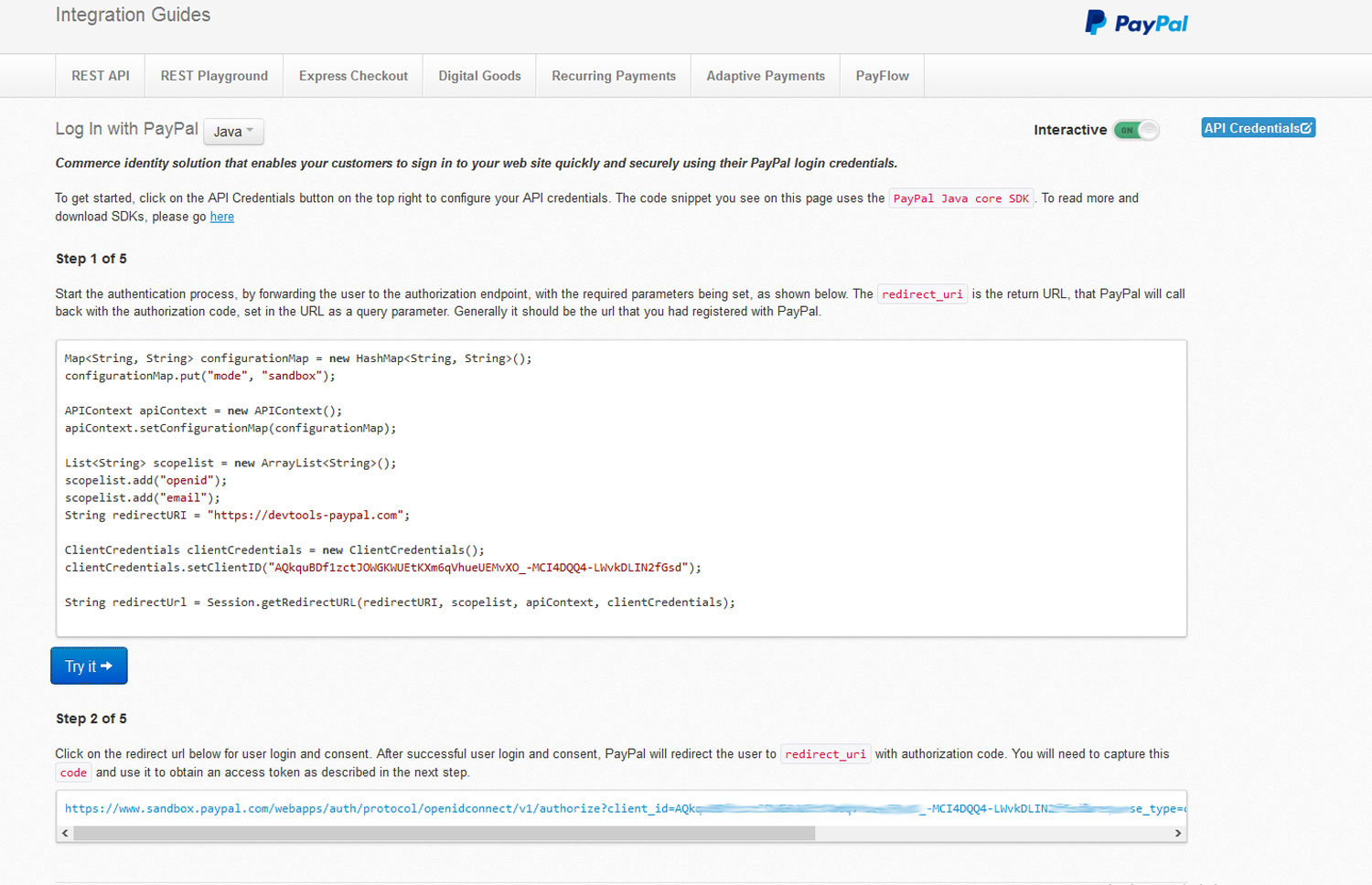
Task: Click the Log In with PayPal title
Action: point(126,129)
